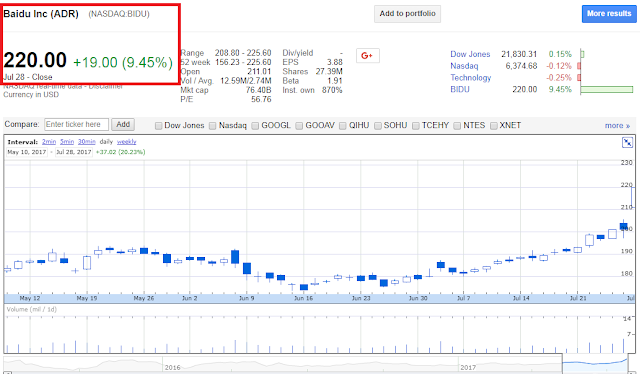Image resolution: width=640 pixels, height=374 pixels.
Task: Edit the Jul 28, 2017 end date
Action: click(73, 152)
